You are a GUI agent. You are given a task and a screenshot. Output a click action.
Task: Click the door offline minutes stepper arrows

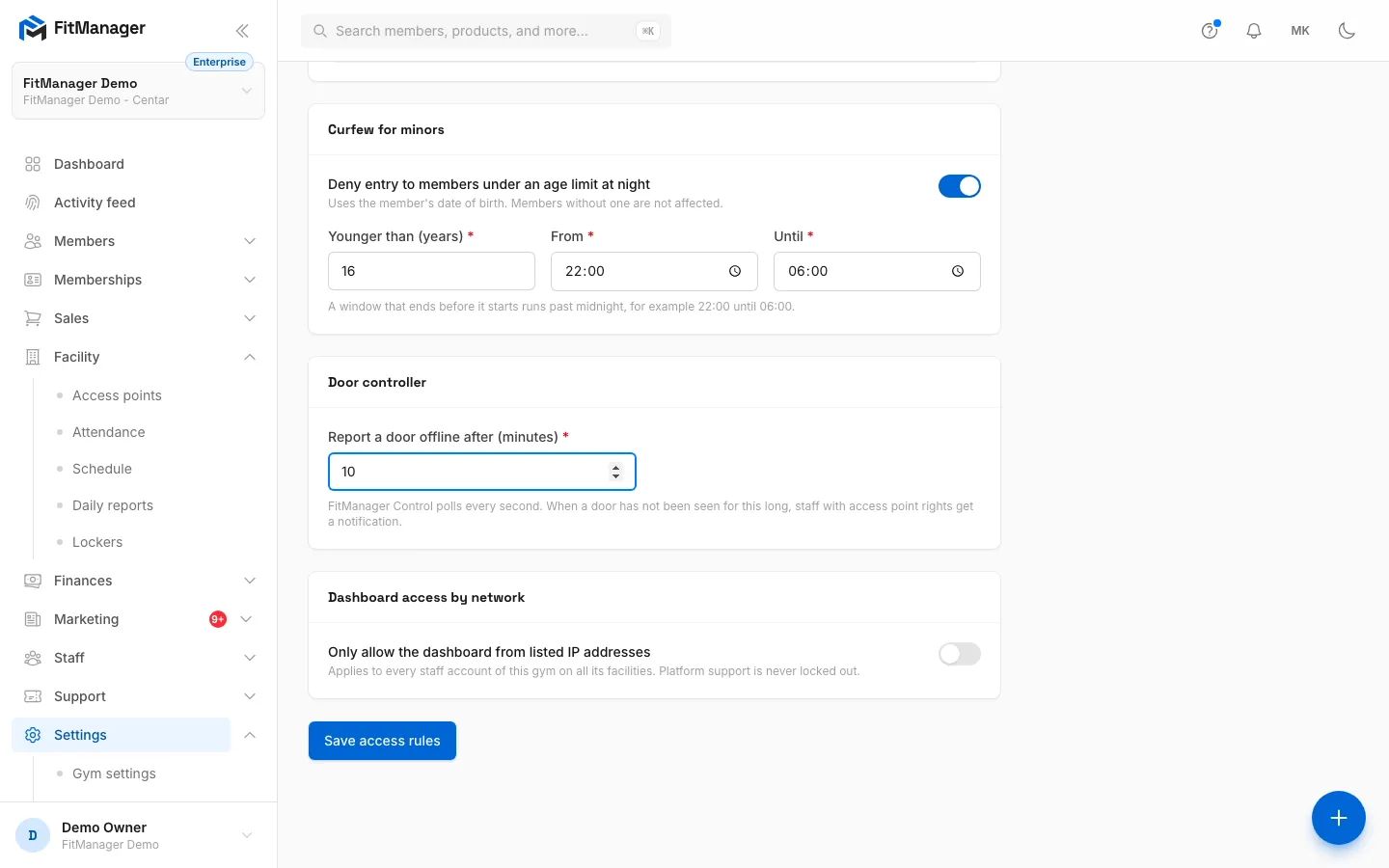(x=615, y=472)
